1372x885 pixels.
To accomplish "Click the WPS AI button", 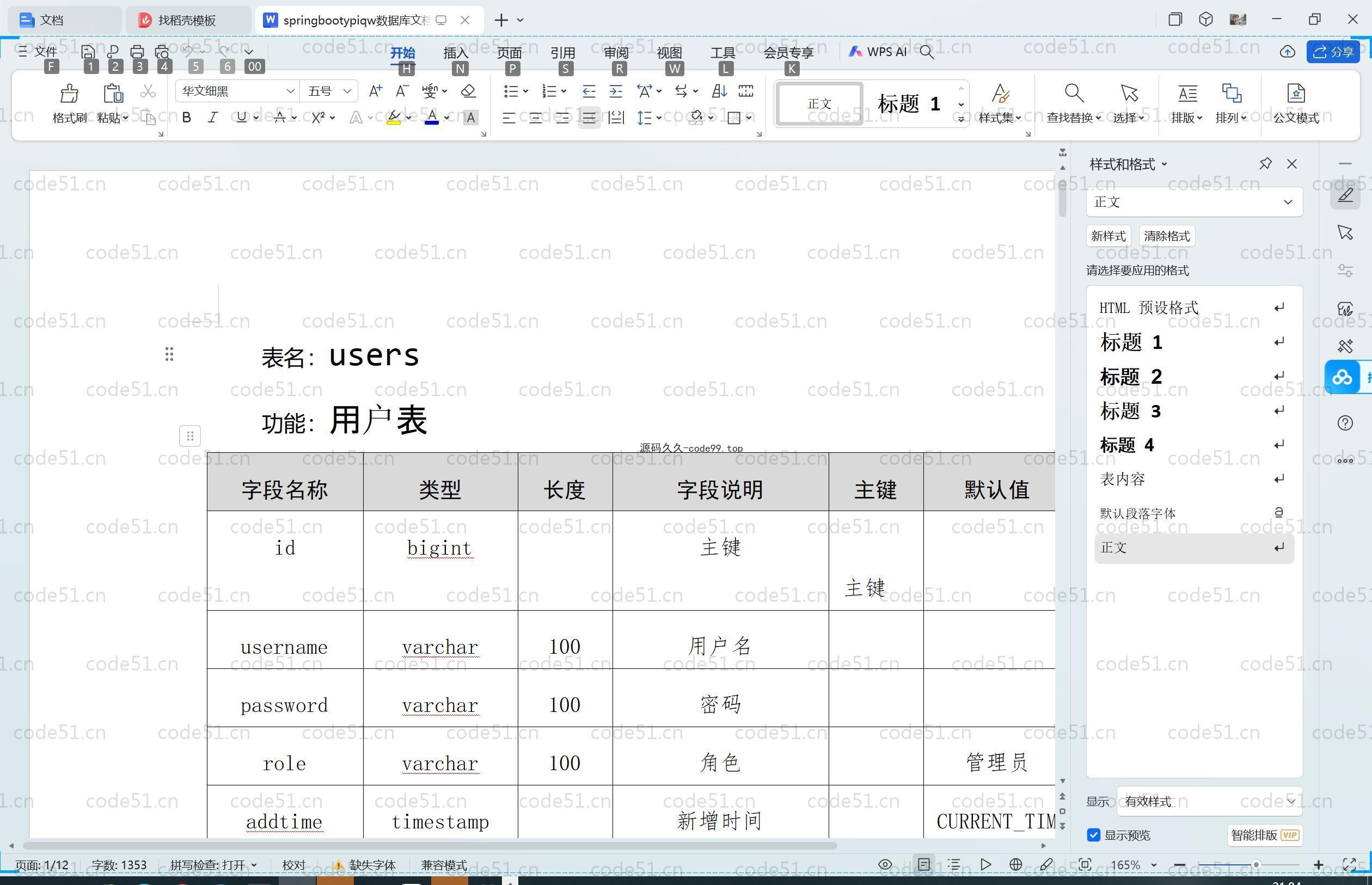I will pos(878,52).
